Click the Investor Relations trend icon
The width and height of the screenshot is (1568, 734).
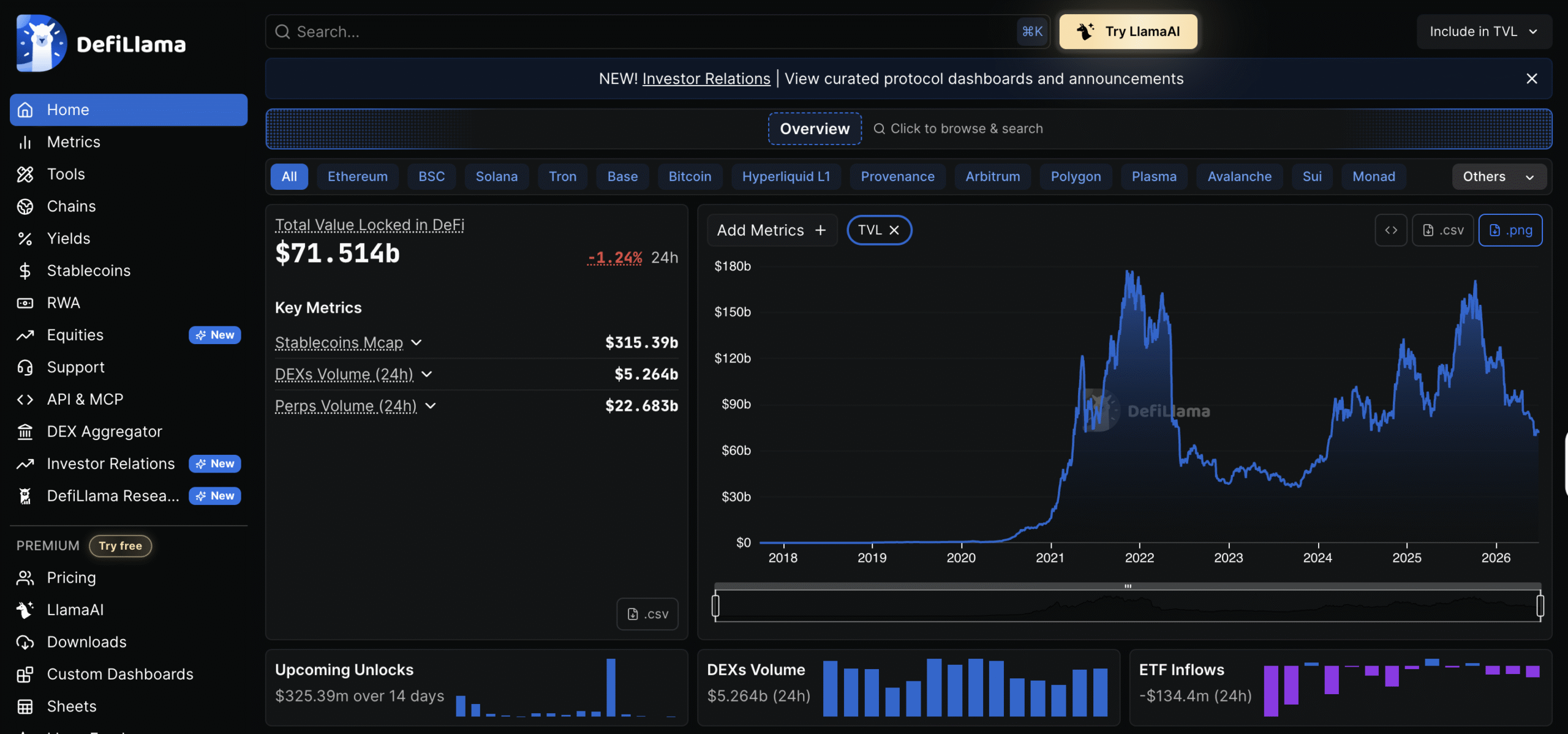click(x=24, y=464)
